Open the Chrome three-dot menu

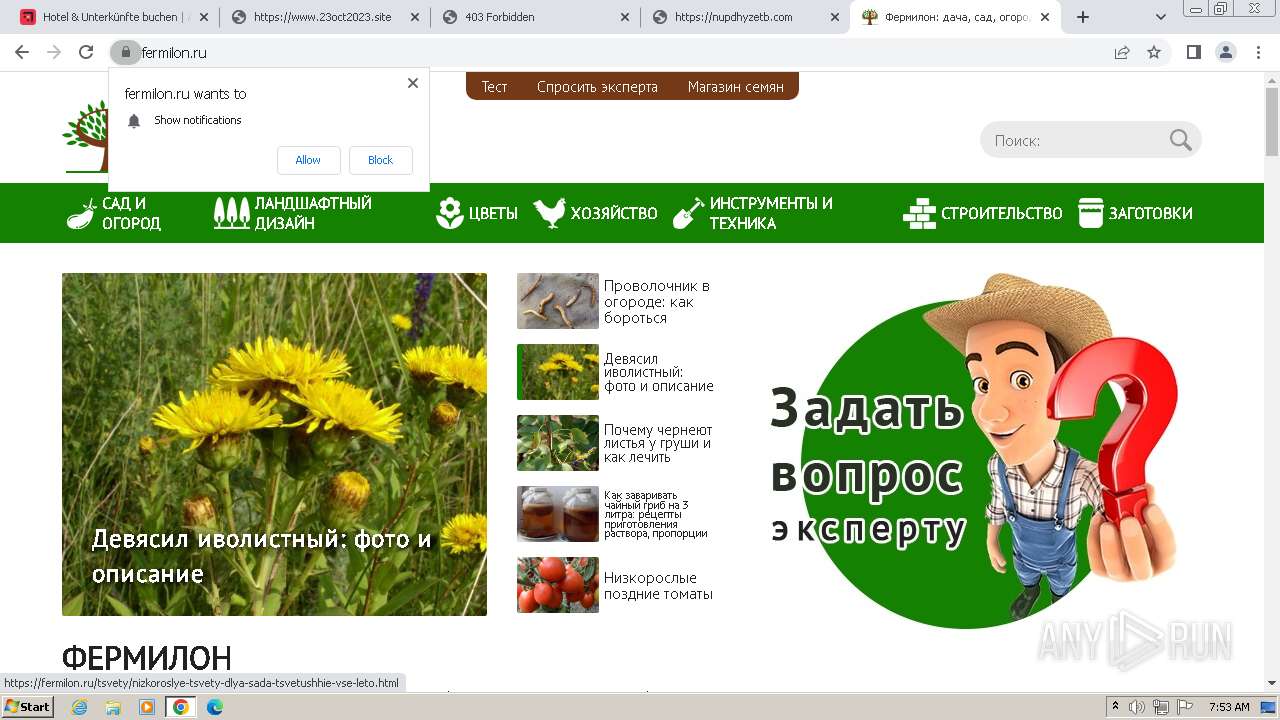tap(1256, 52)
